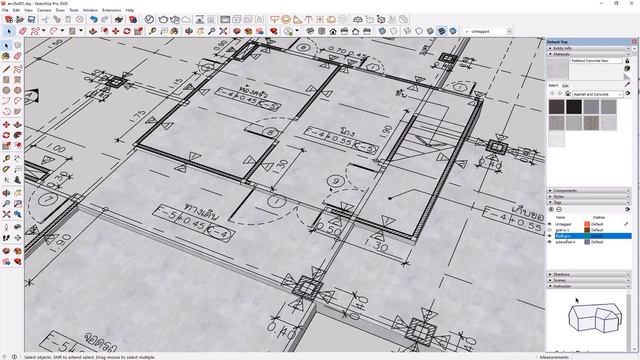Select the Zoom magnifier in the top toolbar
Viewport: 640px width, 360px height.
[x=211, y=31]
